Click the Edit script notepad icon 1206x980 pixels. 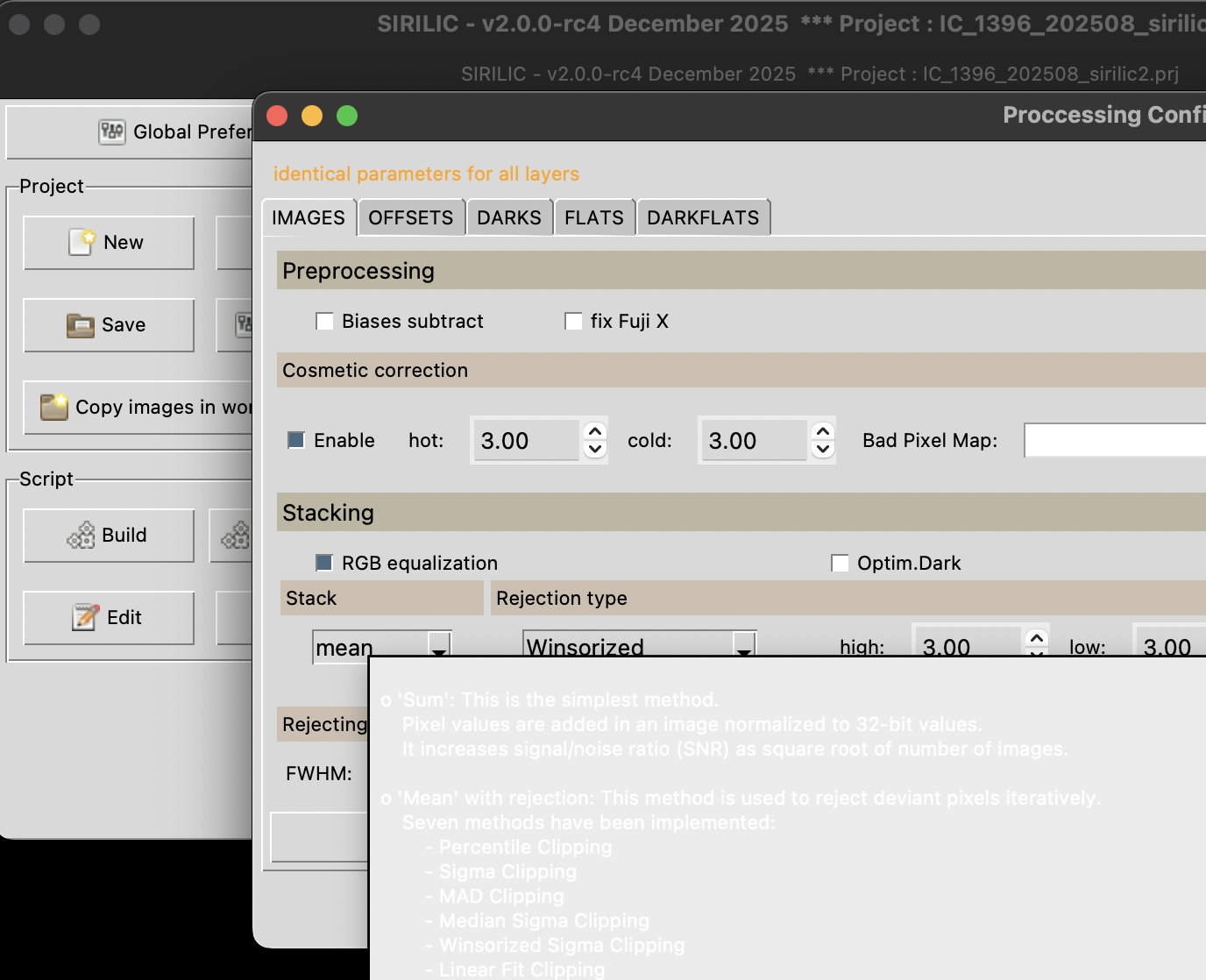pyautogui.click(x=85, y=617)
